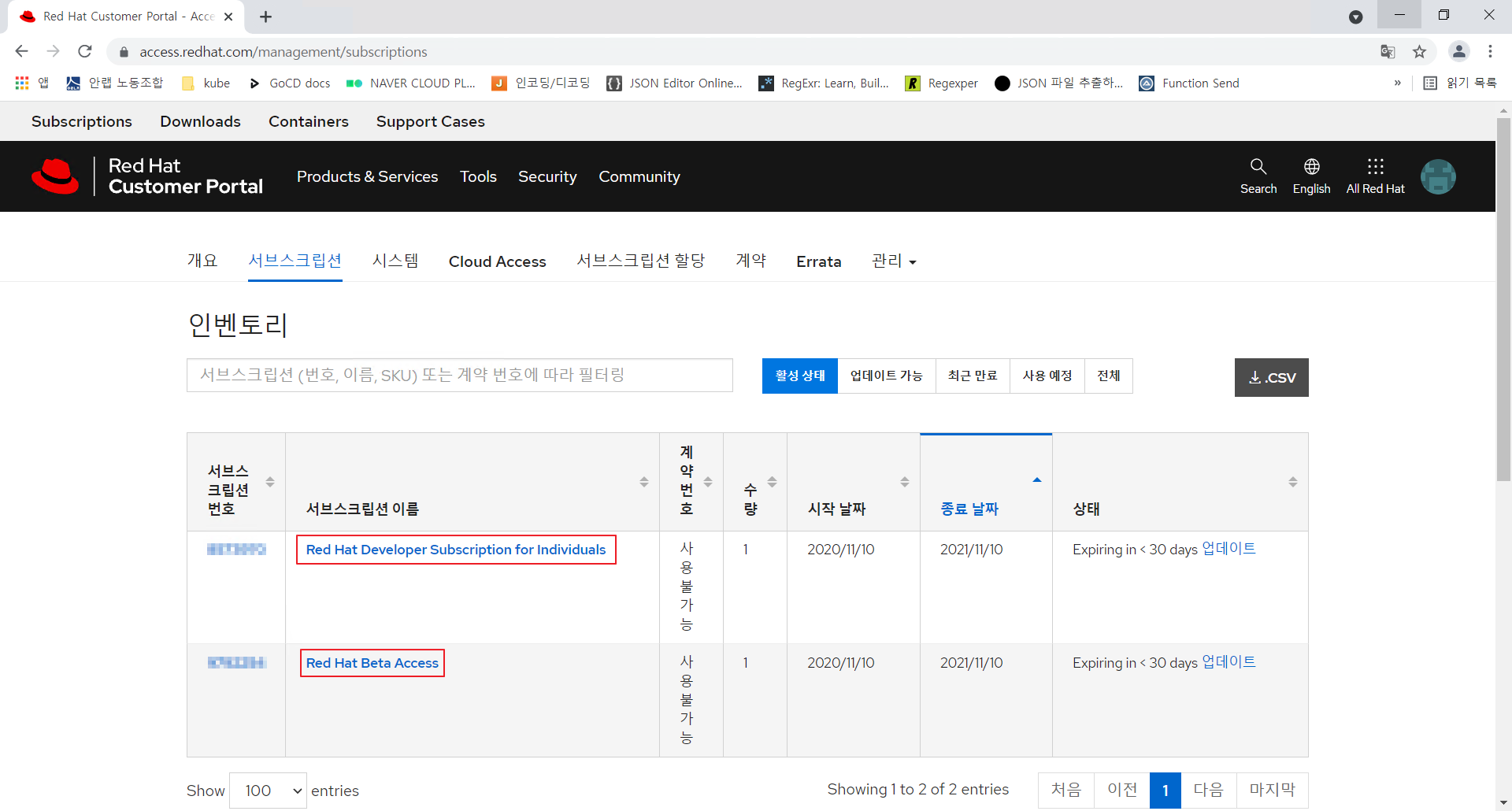The height and width of the screenshot is (811, 1512).
Task: Switch to the Cloud Access tab
Action: (x=497, y=261)
